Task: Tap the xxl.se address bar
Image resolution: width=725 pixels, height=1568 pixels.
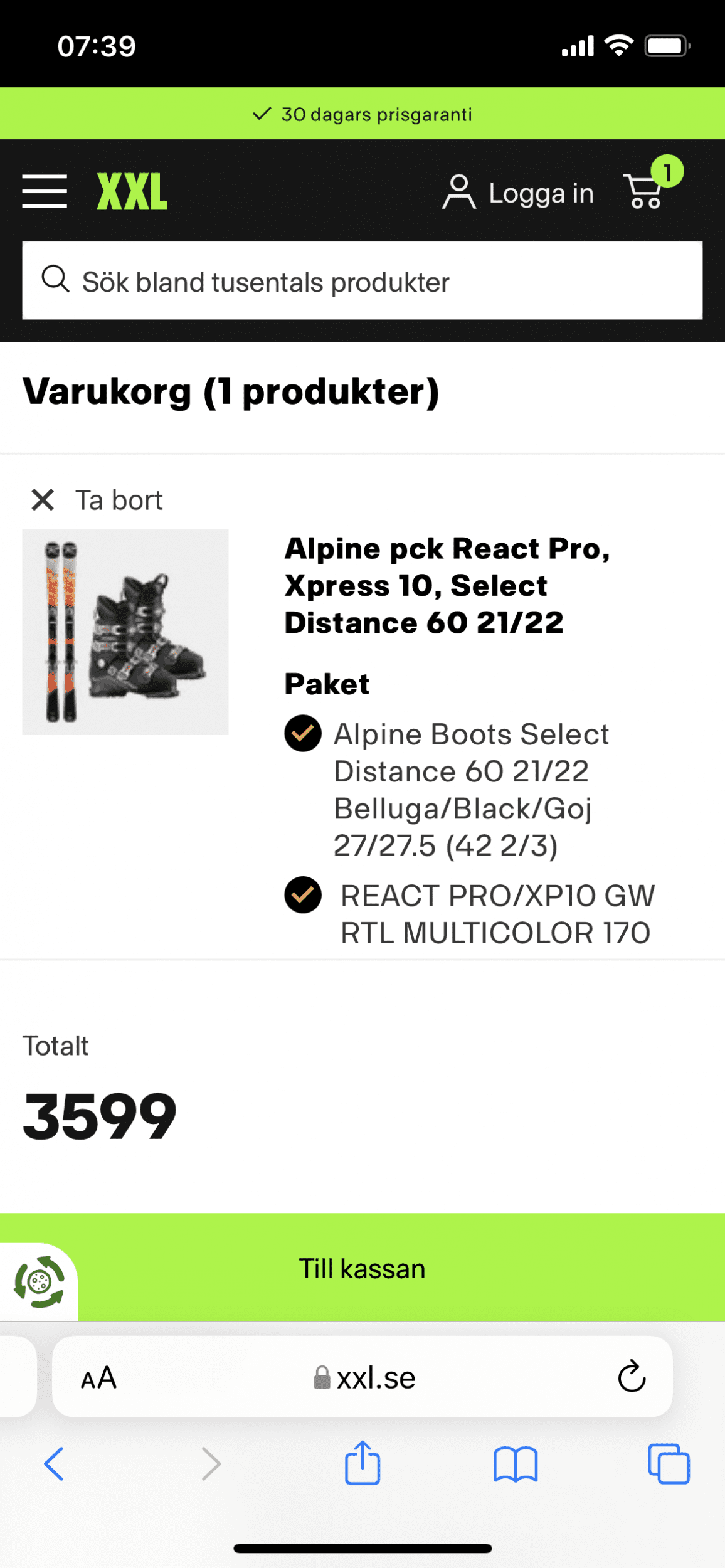Action: (364, 1378)
